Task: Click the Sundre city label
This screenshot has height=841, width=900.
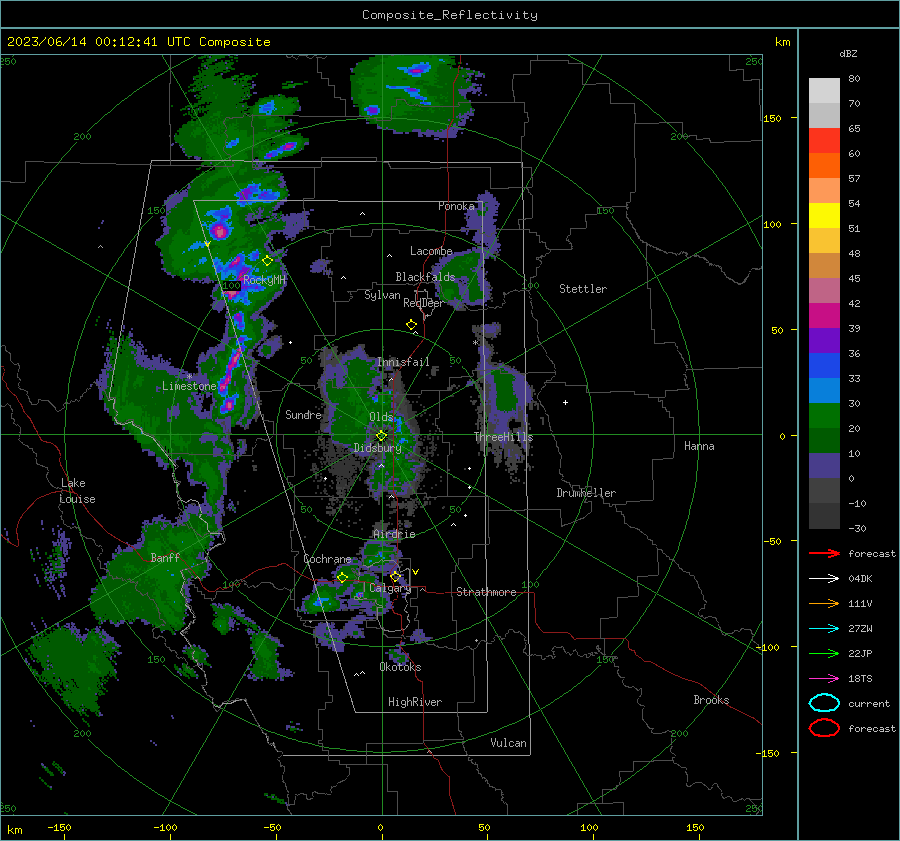Action: pos(303,414)
